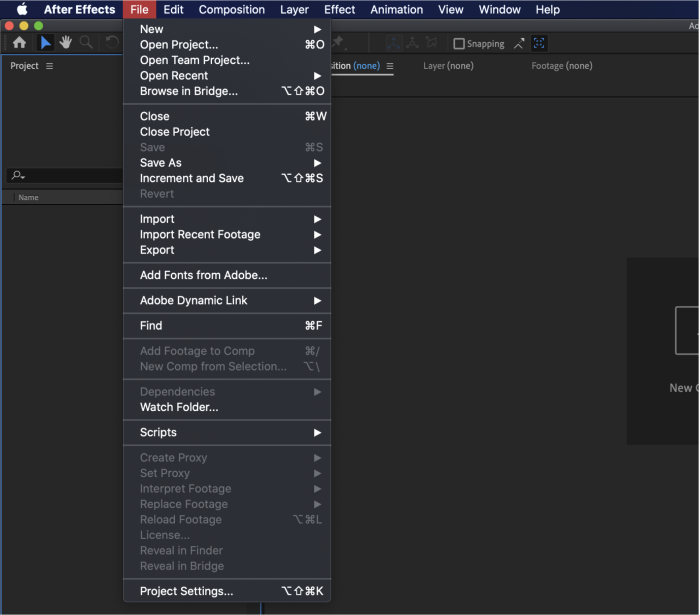
Task: Select the Hand tool
Action: (x=66, y=43)
